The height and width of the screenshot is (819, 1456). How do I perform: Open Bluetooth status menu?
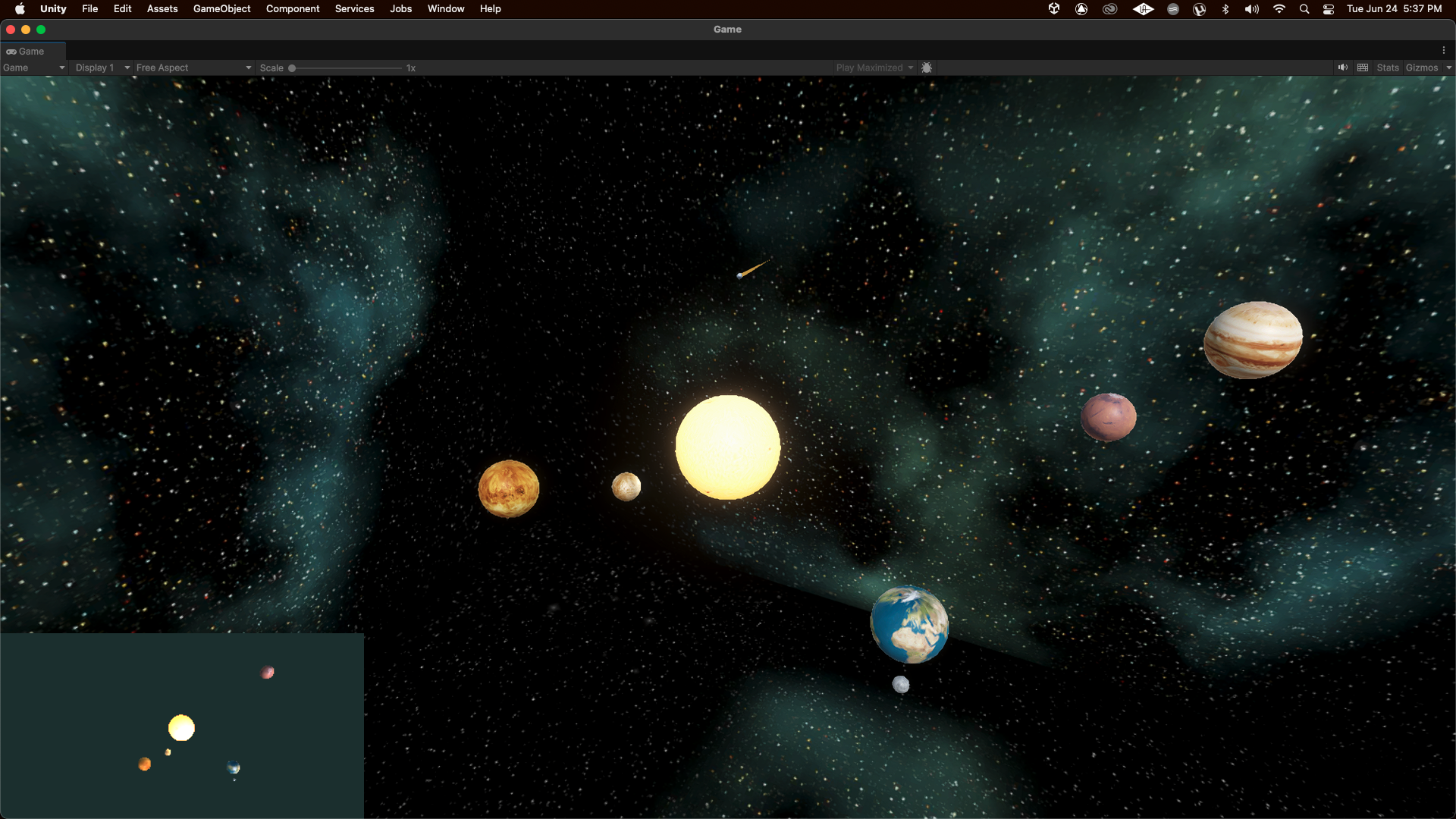coord(1225,9)
